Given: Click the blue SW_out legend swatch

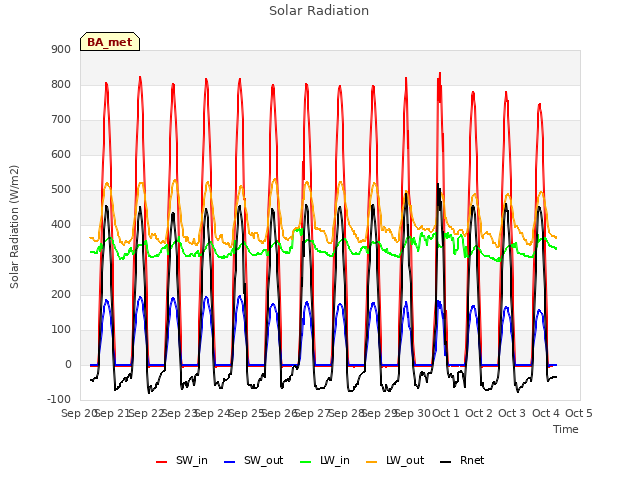Looking at the screenshot, I should [x=230, y=462].
